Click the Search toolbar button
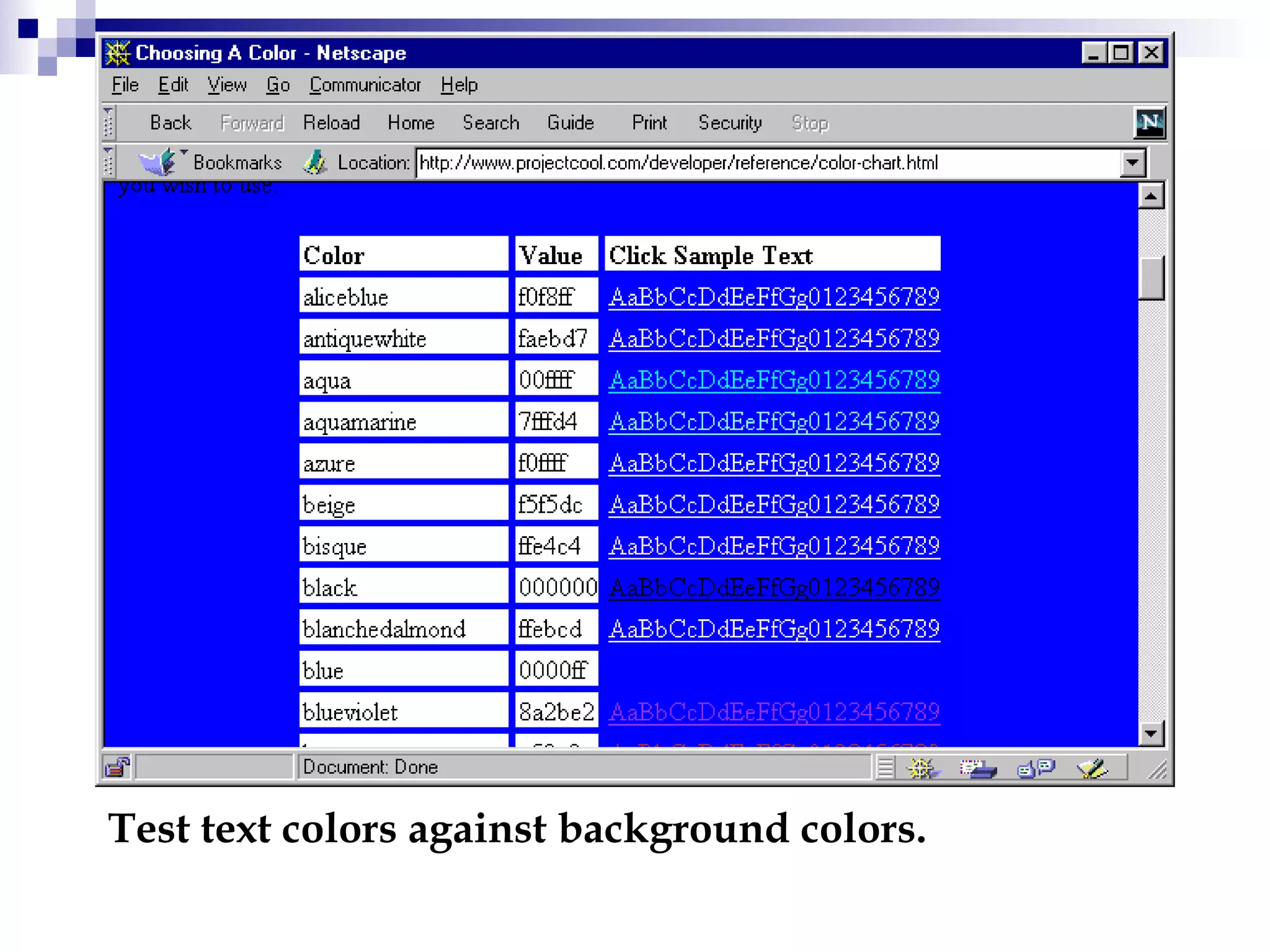The height and width of the screenshot is (952, 1270). pyautogui.click(x=491, y=123)
